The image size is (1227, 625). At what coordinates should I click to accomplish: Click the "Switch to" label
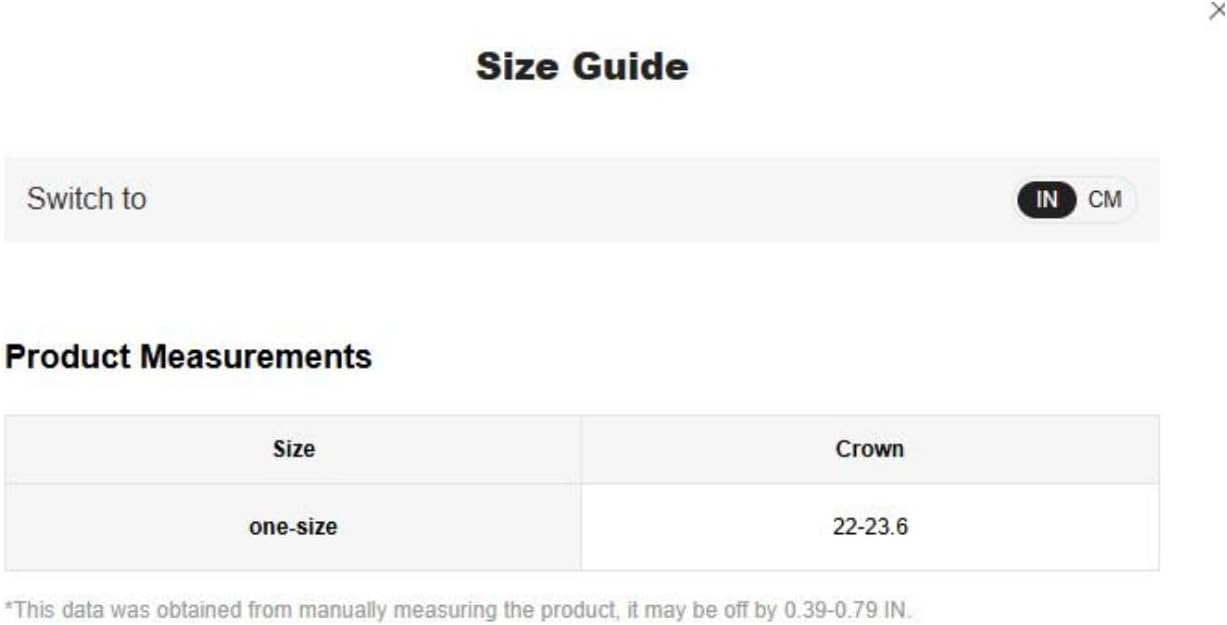[86, 199]
